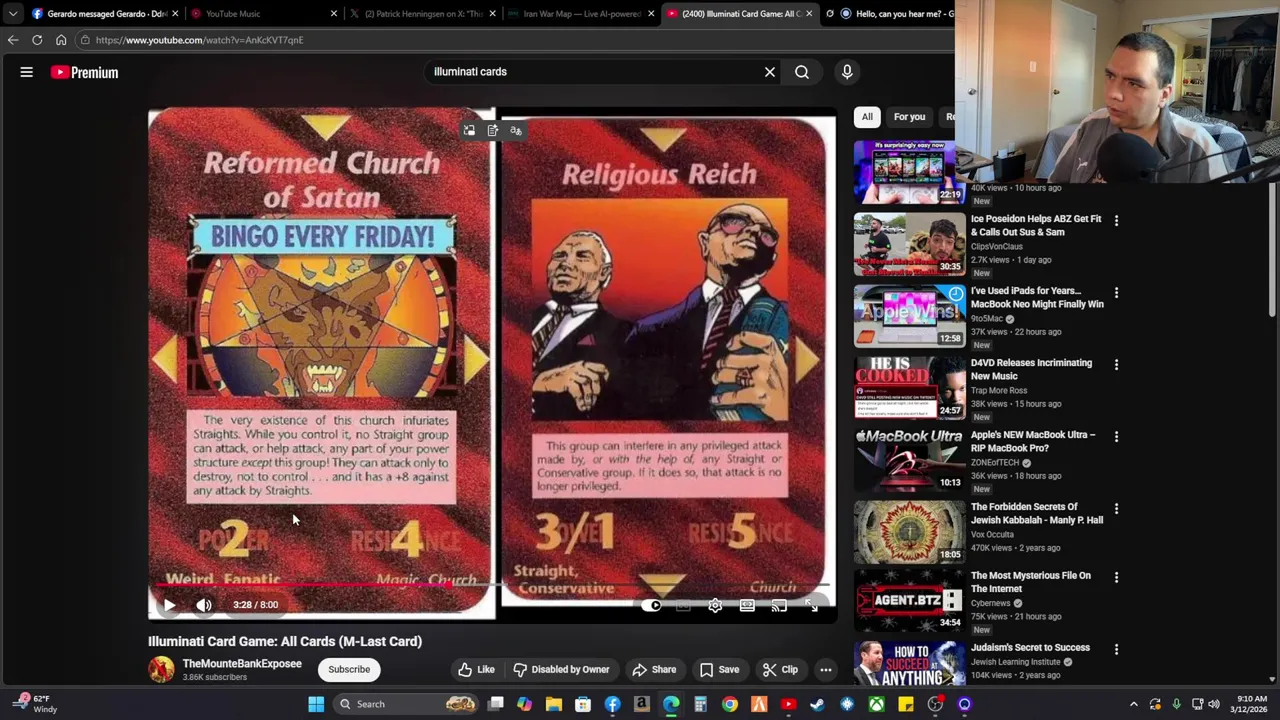Save the video to a playlist
The height and width of the screenshot is (720, 1280).
[719, 670]
